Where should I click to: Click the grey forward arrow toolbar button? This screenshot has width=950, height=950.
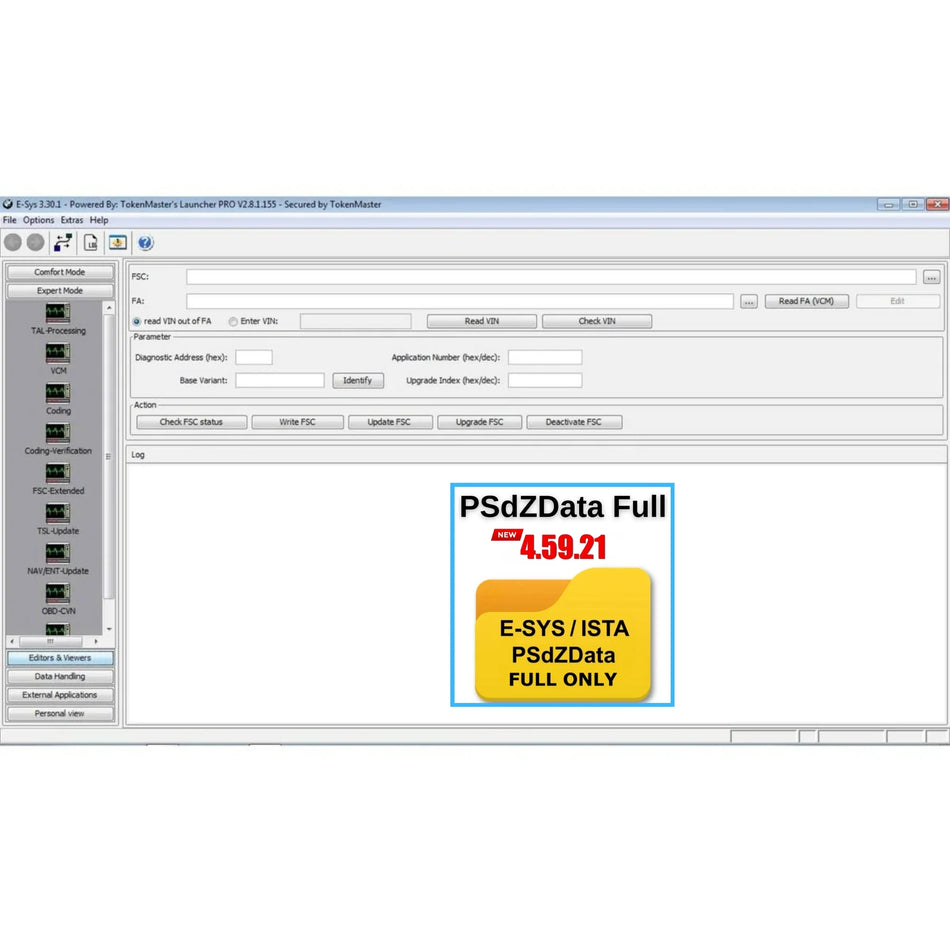[x=36, y=242]
